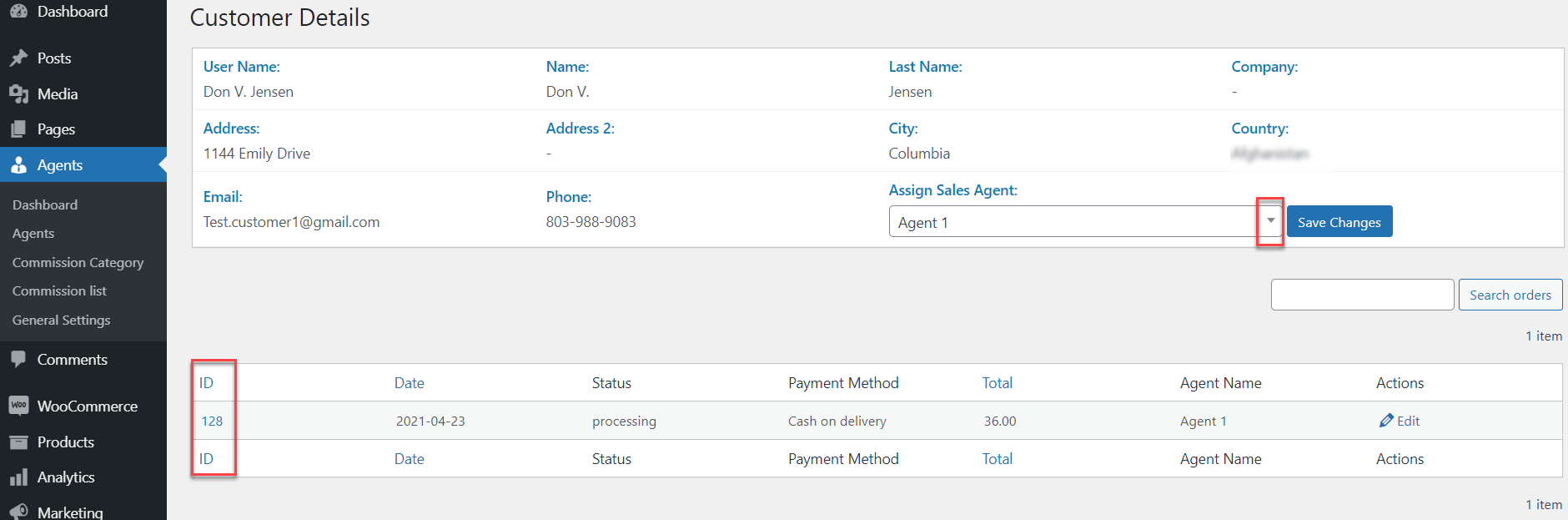Click the Analytics bar chart icon
Screen dimensions: 1568x520
click(18, 477)
